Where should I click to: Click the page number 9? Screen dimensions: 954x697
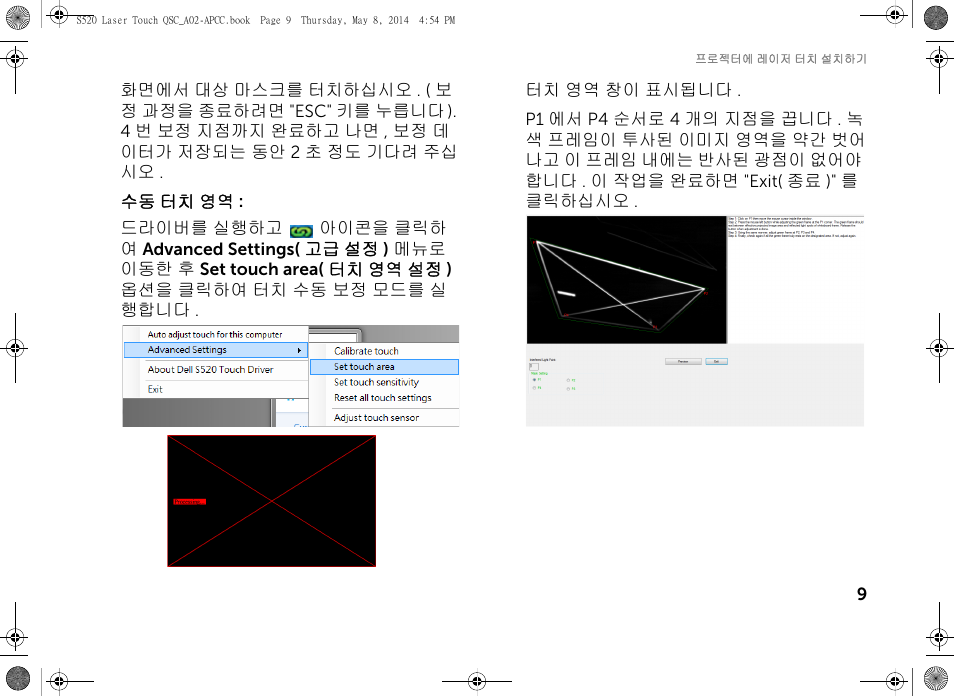coord(862,594)
